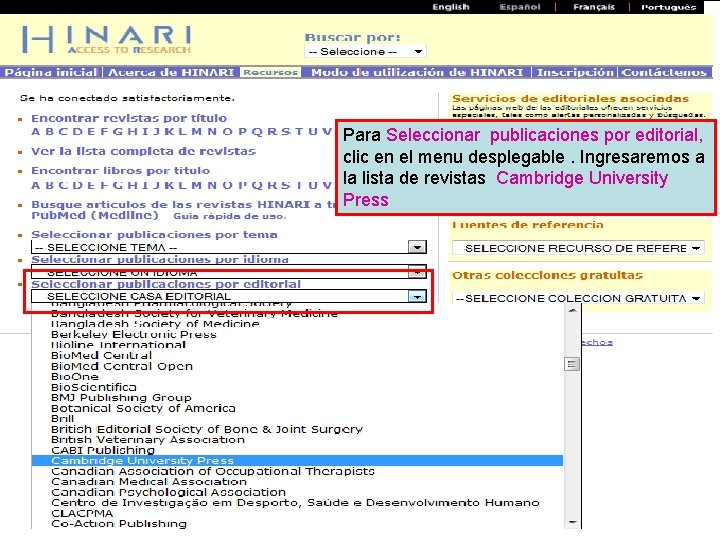Open the Recursos tab
Viewport: 720px width, 540px height.
[x=270, y=72]
